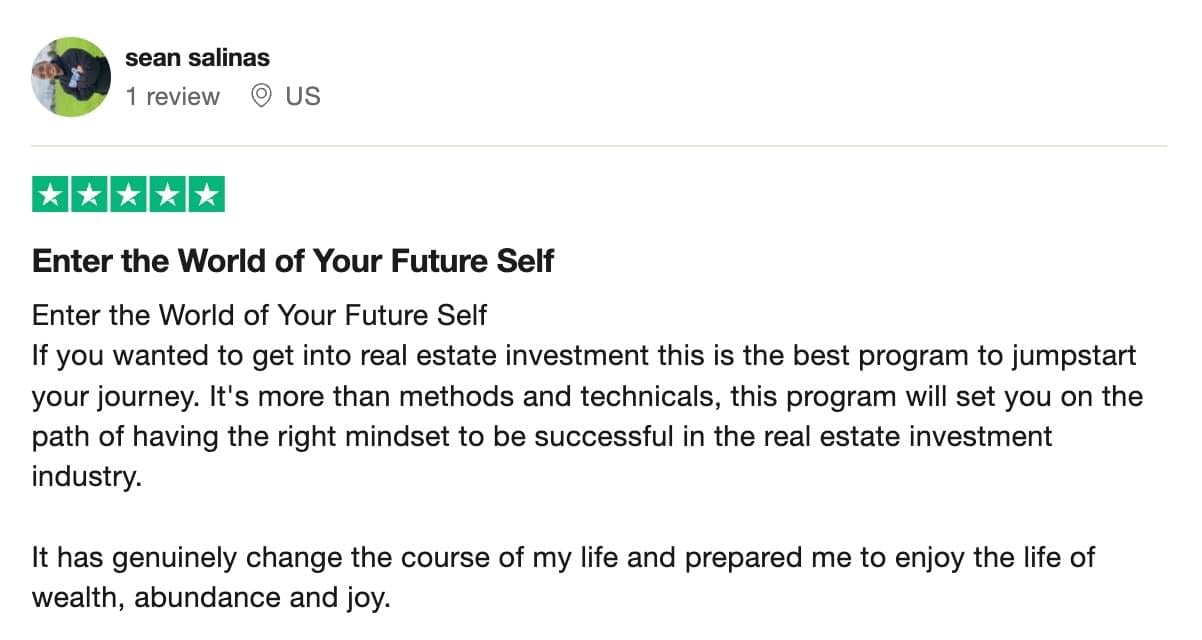The height and width of the screenshot is (640, 1202).
Task: Click the fourth green rating star
Action: (x=167, y=194)
